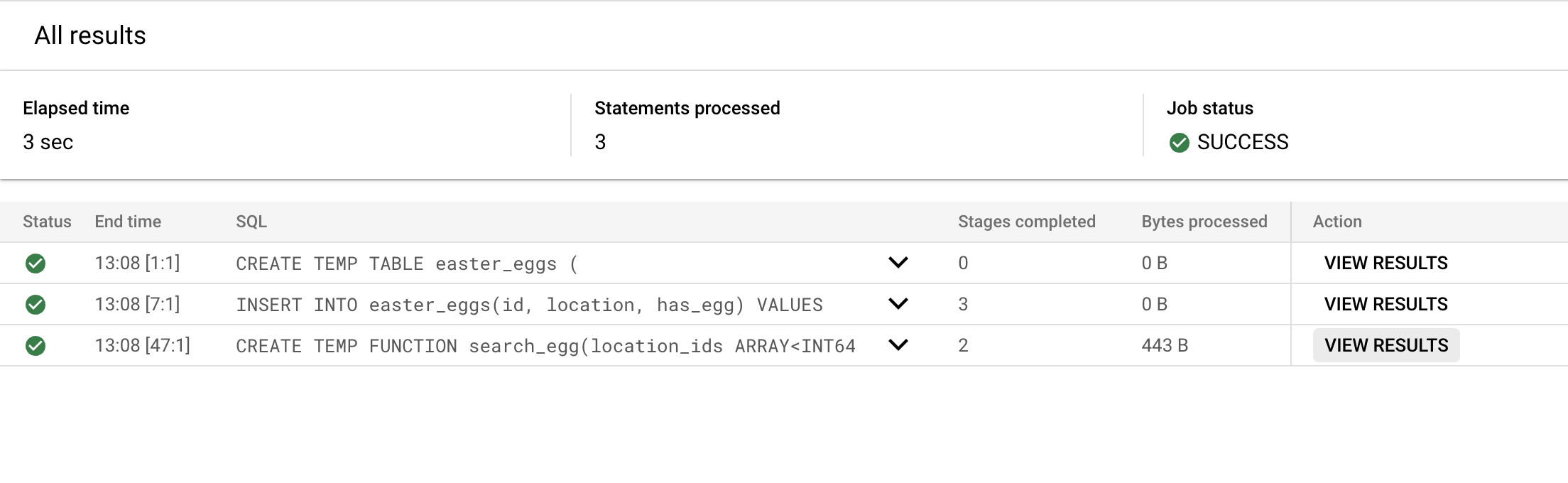Expand the CREATE TEMP FUNCTION statement chevron
Screen dimensions: 1568x483
click(898, 345)
